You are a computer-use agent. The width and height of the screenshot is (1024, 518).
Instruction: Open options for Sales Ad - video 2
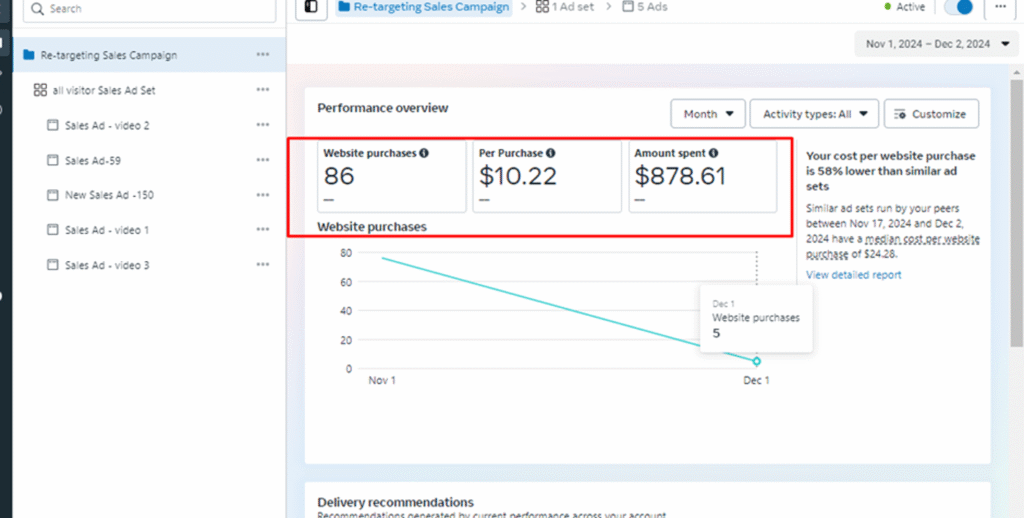click(262, 125)
